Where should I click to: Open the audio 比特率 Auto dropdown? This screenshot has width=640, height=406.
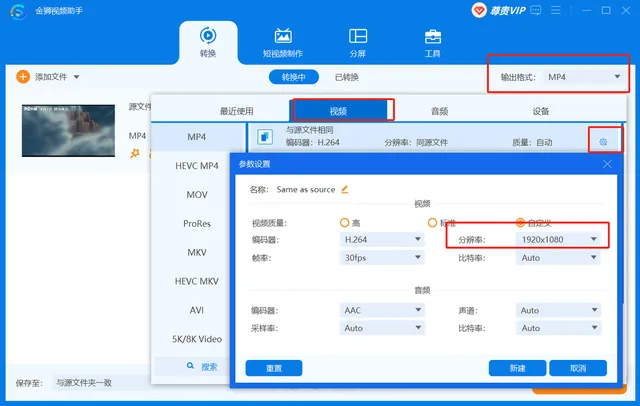tap(558, 328)
